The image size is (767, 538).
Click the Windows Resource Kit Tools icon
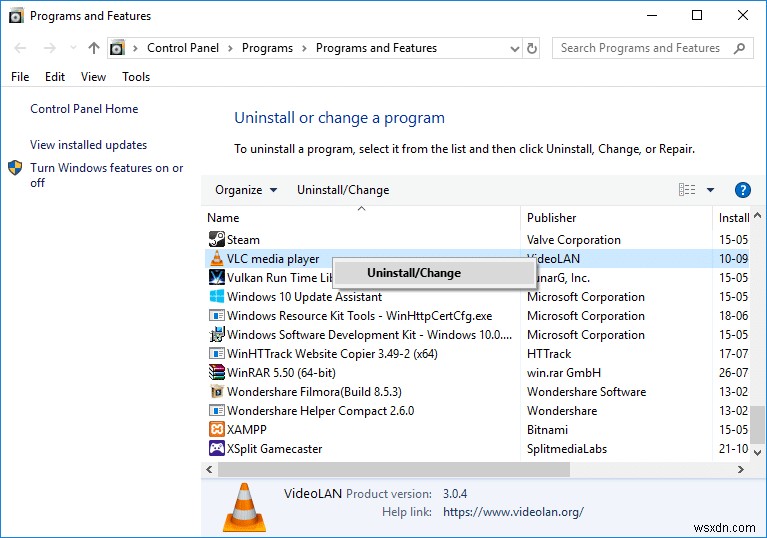pos(216,315)
